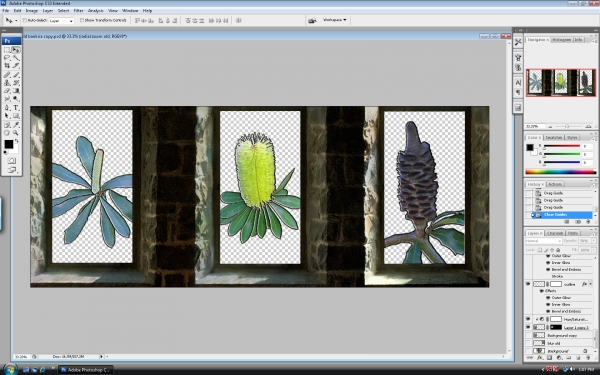
Task: Show the blur old layer
Action: 528,343
